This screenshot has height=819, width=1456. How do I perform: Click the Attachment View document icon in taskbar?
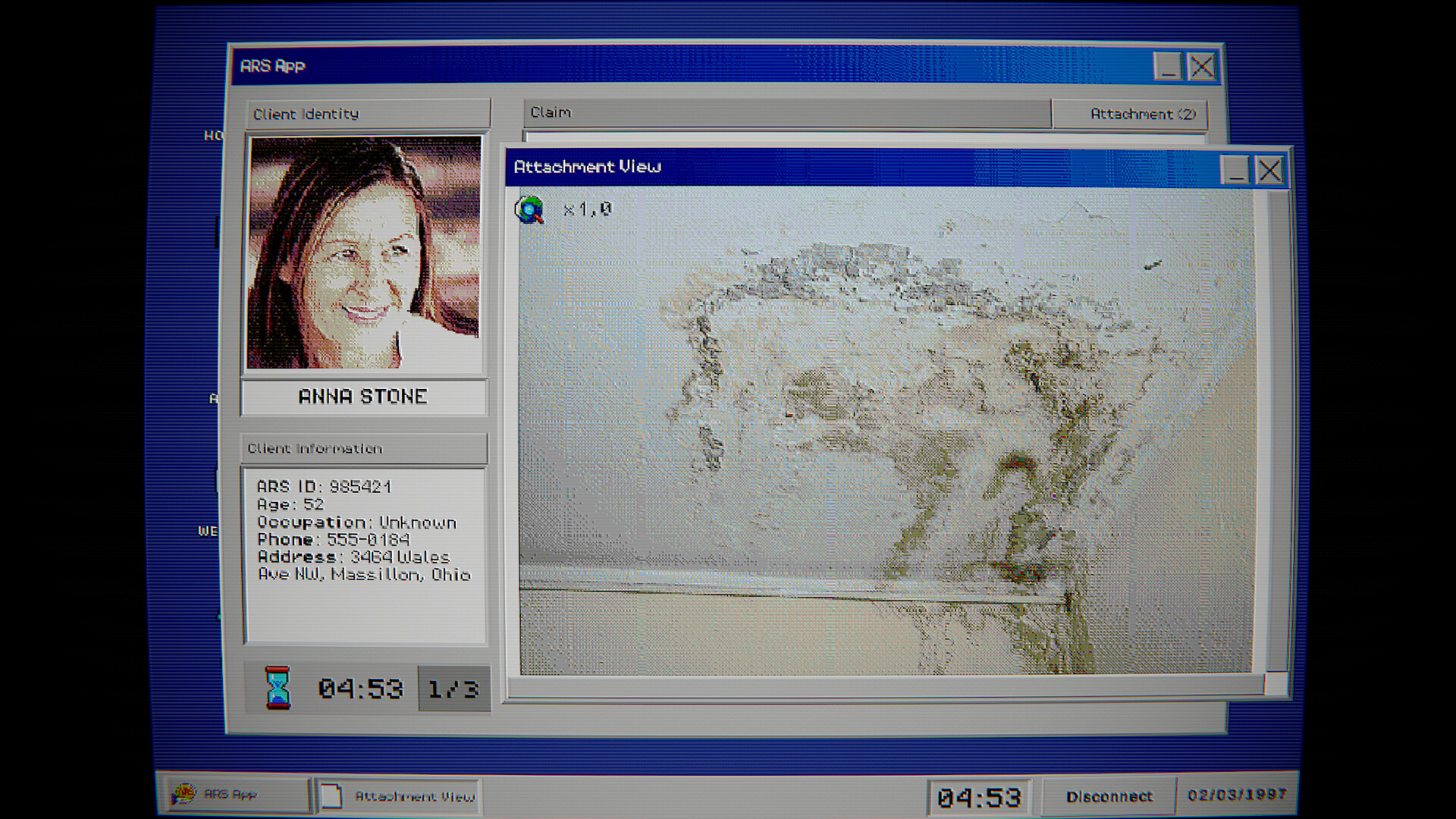point(331,796)
